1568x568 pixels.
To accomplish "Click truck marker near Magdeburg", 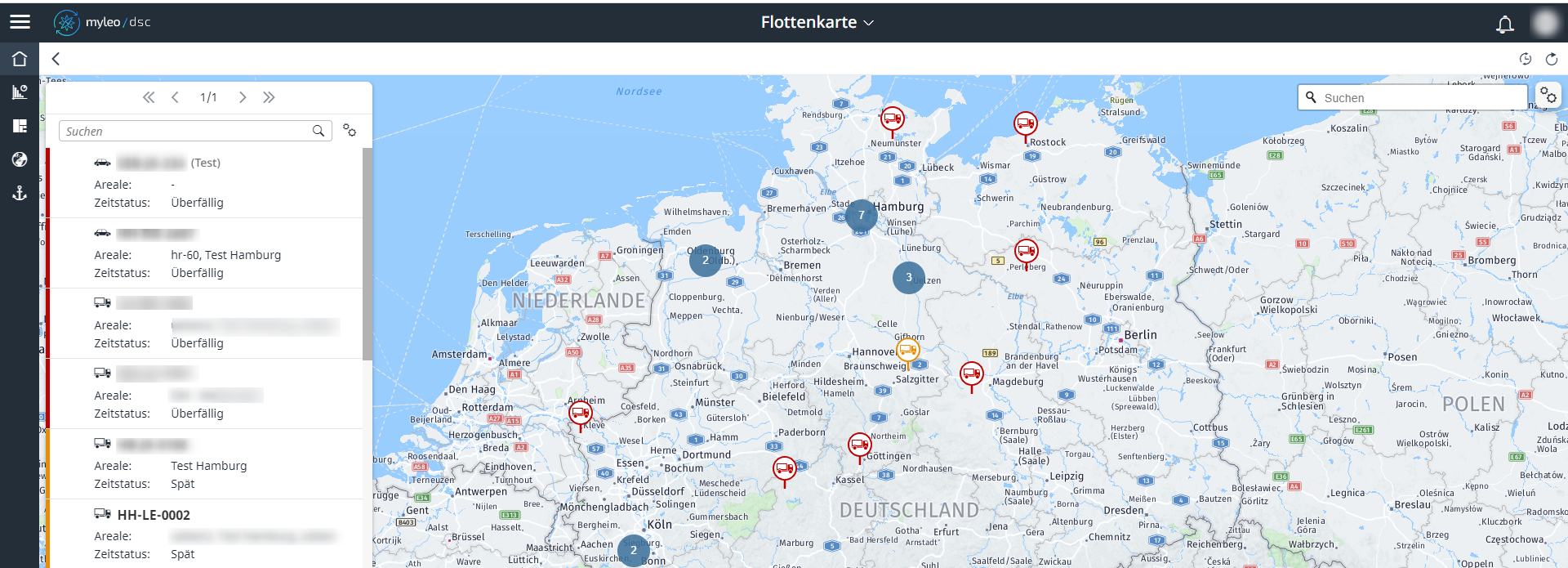I will click(971, 376).
